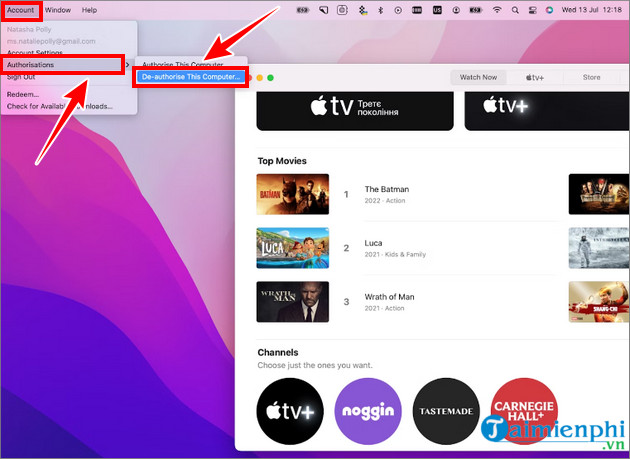Switch to Apple TV+ tab
The image size is (630, 459).
coord(534,77)
